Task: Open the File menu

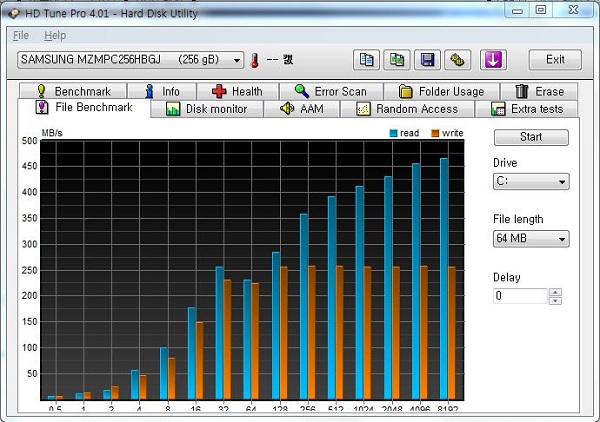Action: [21, 36]
